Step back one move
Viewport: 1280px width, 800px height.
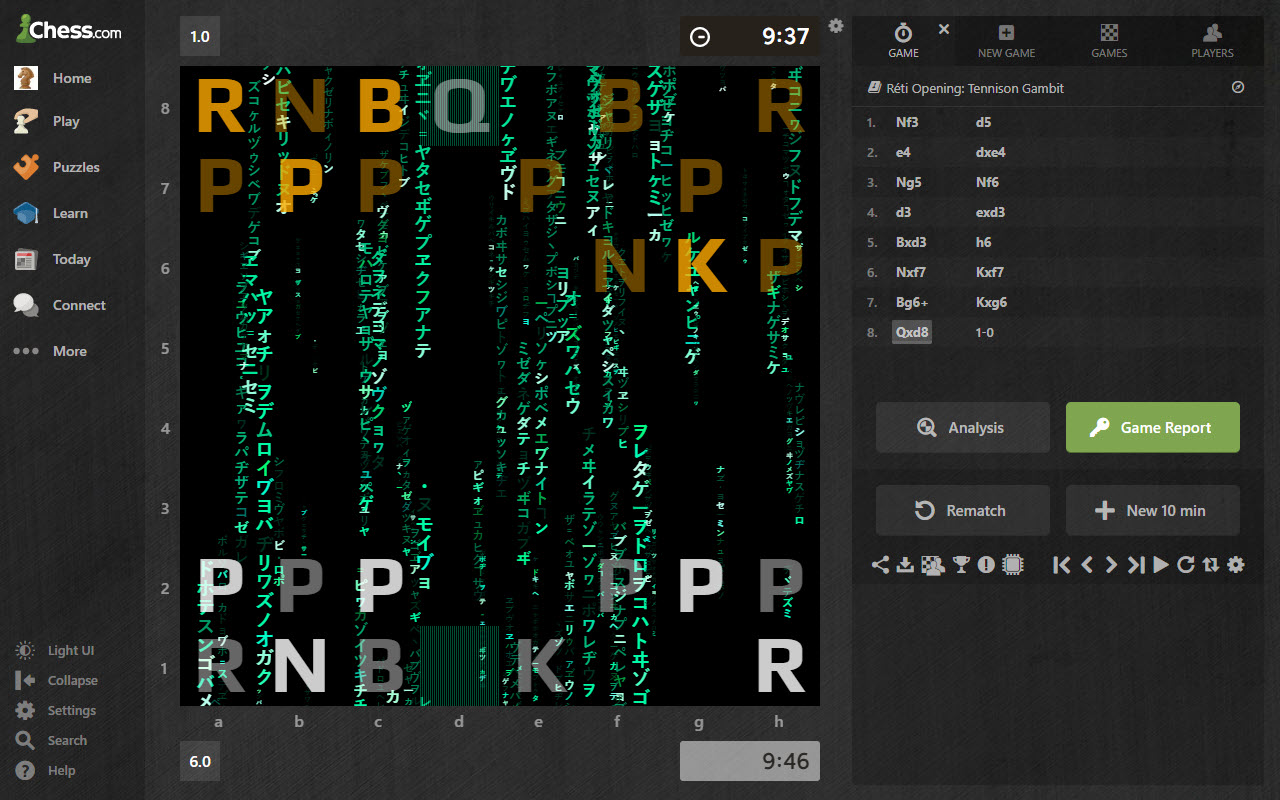[1088, 565]
